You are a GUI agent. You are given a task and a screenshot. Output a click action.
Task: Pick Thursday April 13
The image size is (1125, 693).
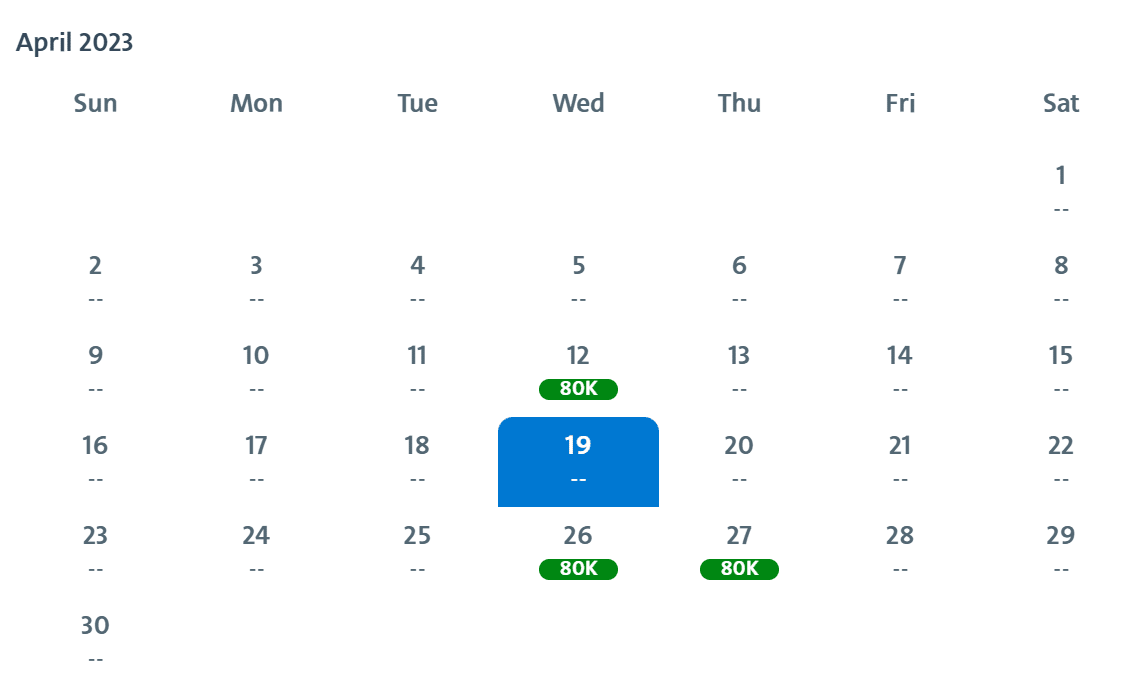coord(739,370)
